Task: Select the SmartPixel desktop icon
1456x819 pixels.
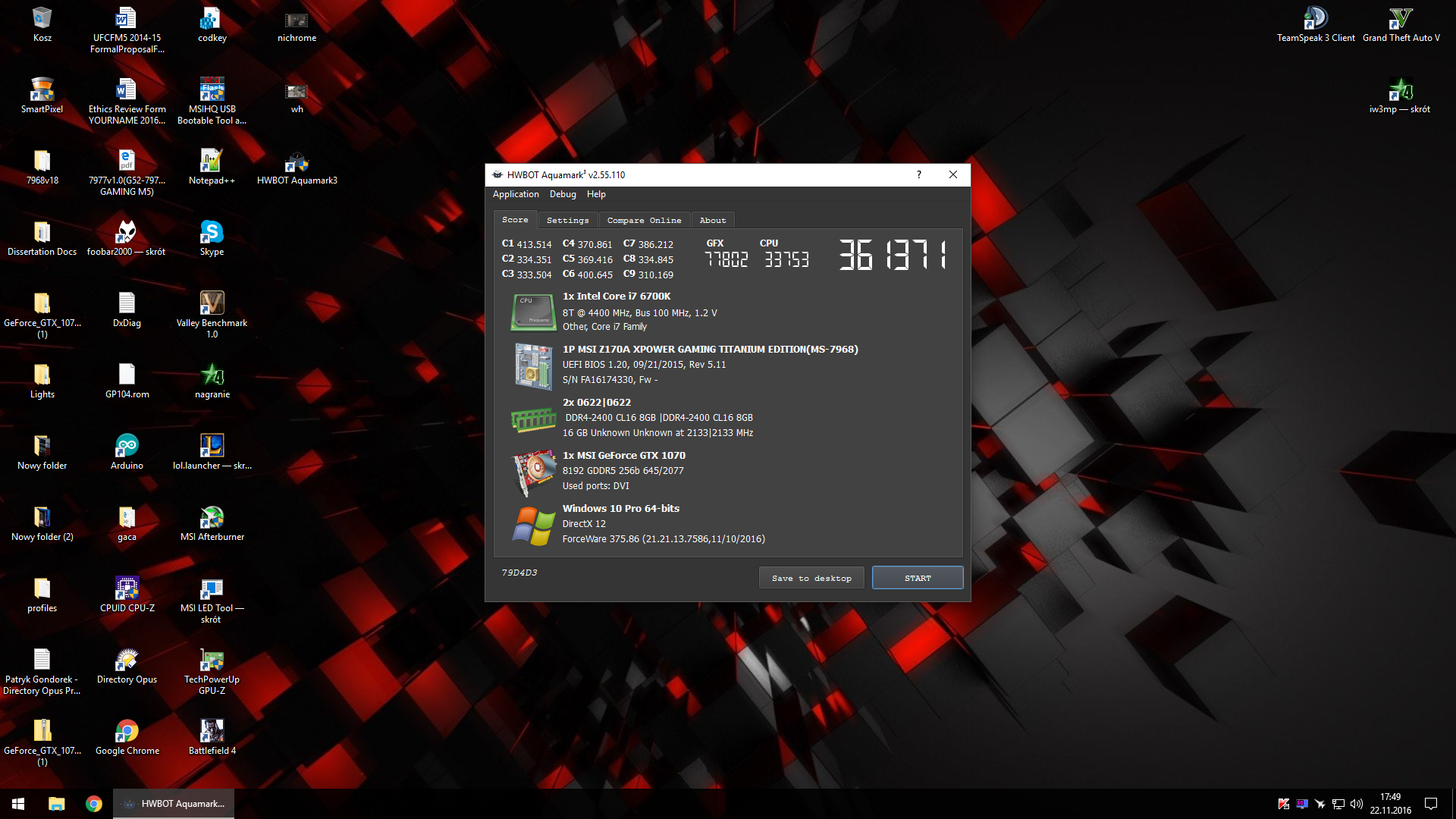Action: [42, 96]
